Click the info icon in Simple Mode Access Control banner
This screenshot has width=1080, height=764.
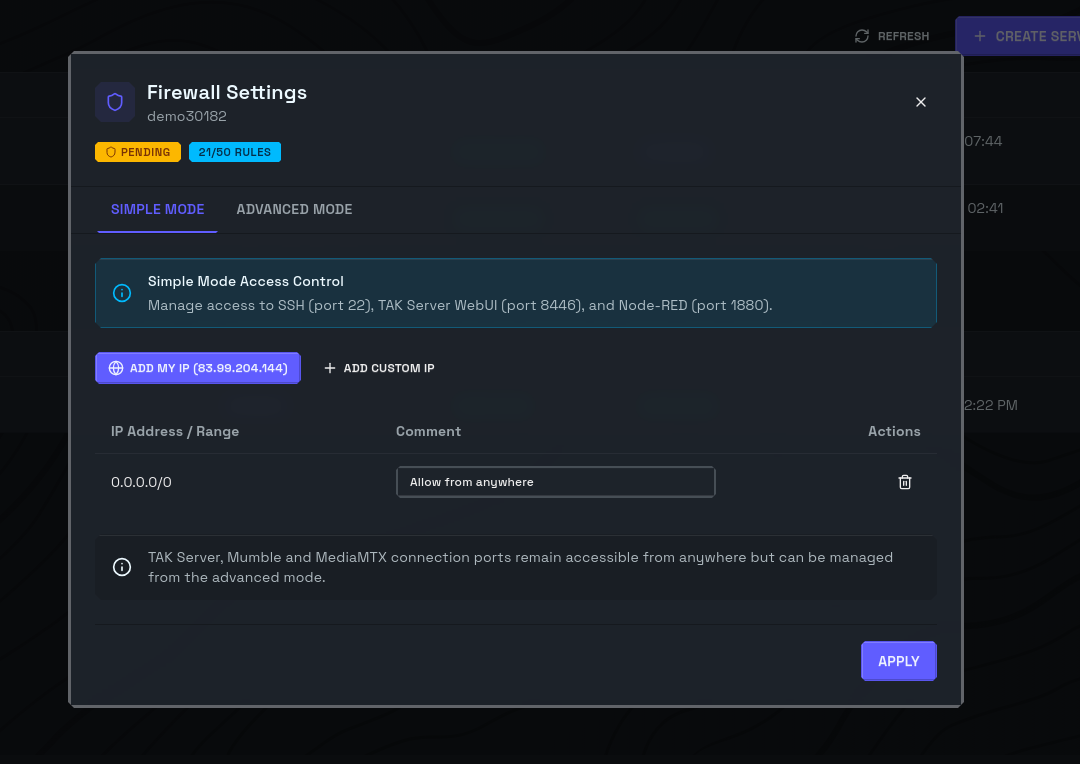[x=122, y=293]
